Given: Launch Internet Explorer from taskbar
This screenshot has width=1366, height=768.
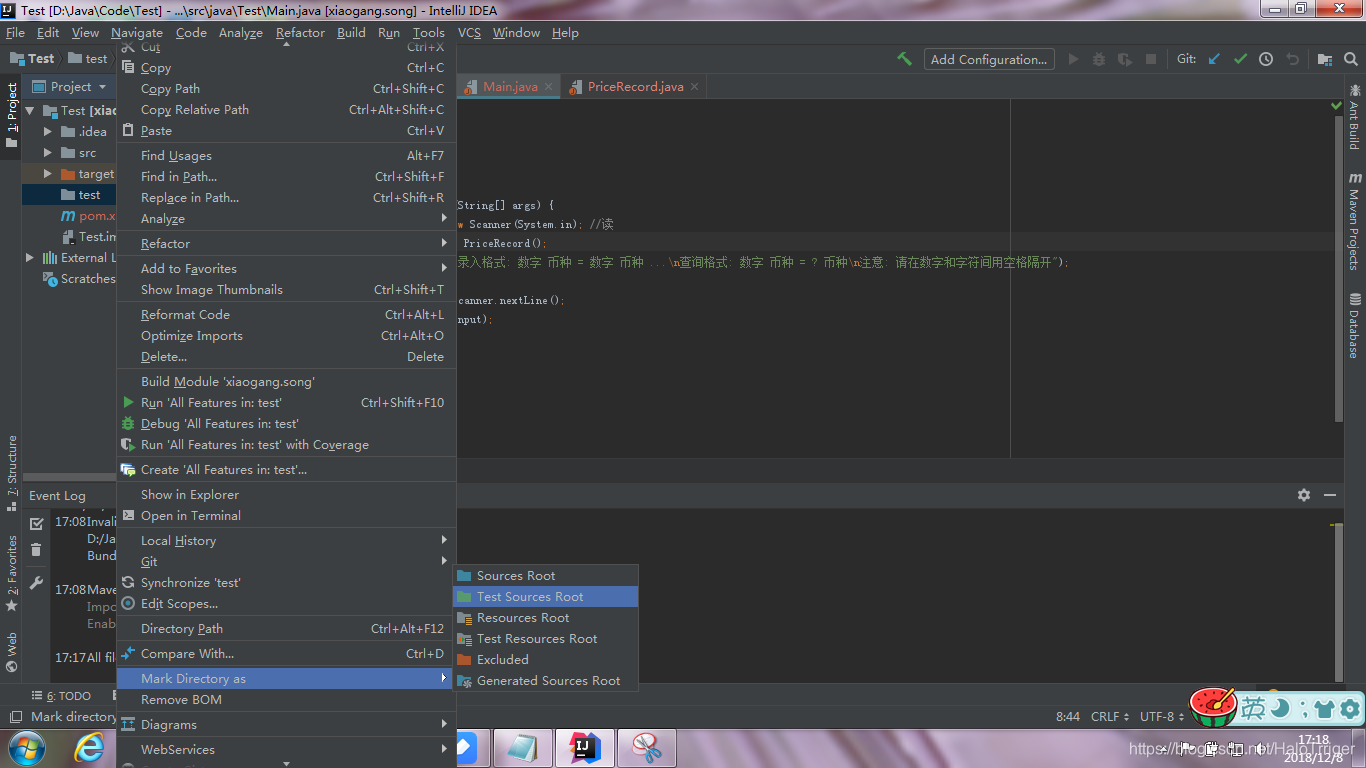Looking at the screenshot, I should click(90, 747).
